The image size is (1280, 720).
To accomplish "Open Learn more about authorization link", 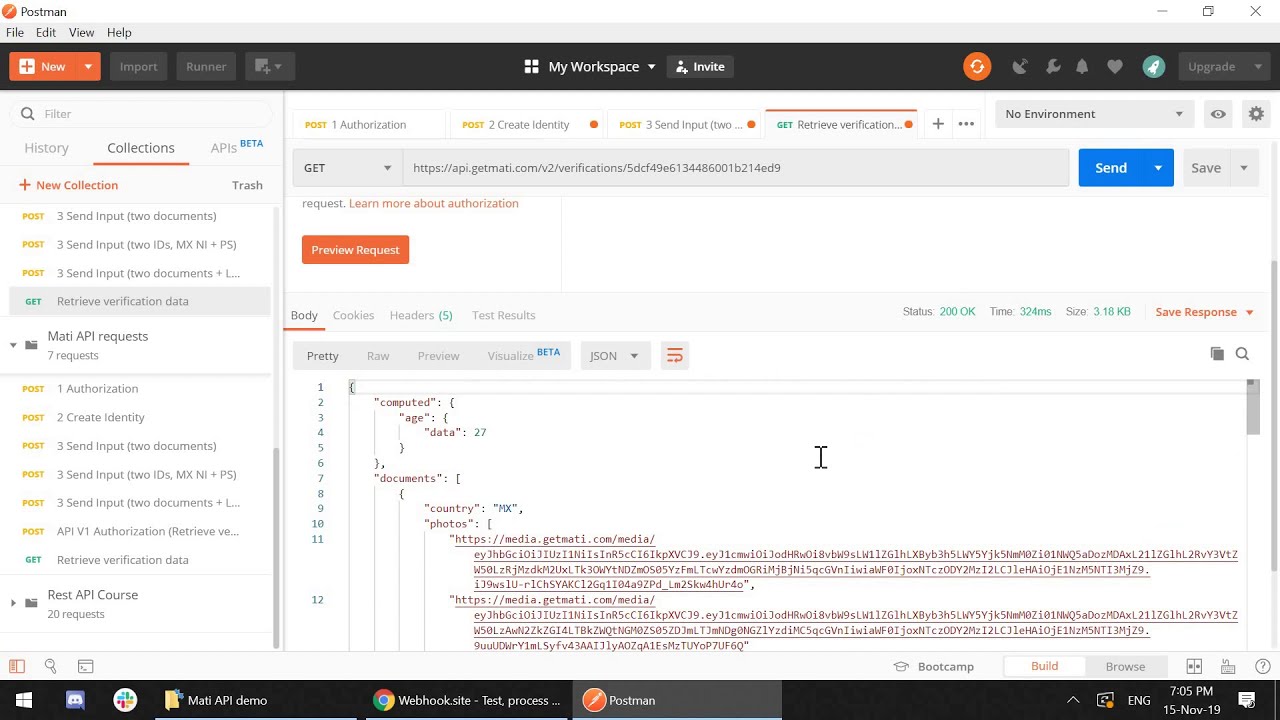I will point(433,203).
